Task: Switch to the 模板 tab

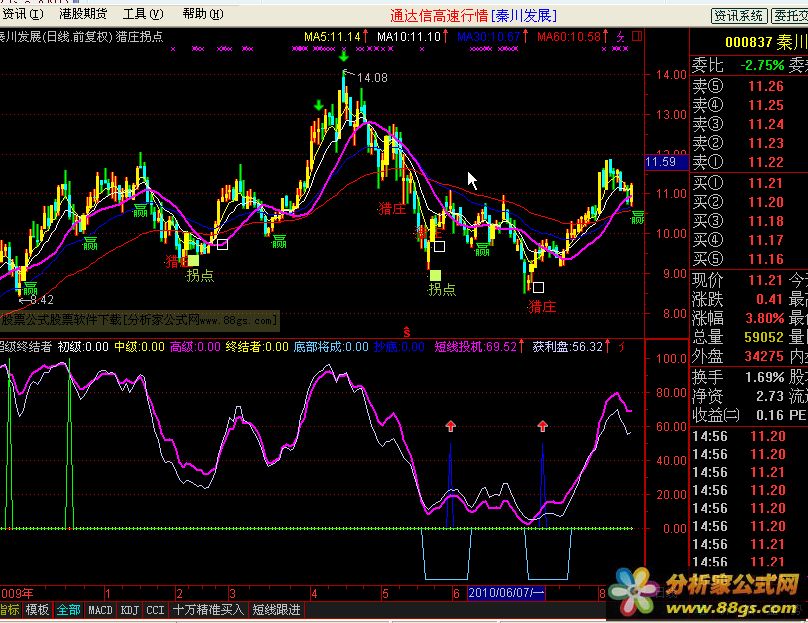Action: pyautogui.click(x=37, y=610)
